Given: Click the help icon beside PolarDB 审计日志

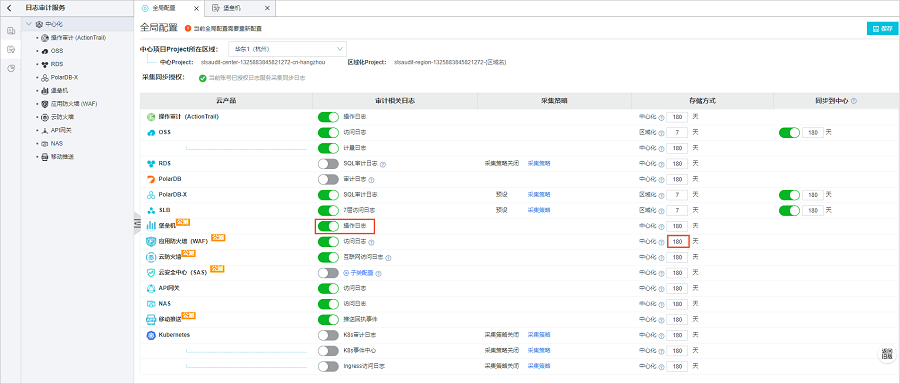Looking at the screenshot, I should pos(371,180).
